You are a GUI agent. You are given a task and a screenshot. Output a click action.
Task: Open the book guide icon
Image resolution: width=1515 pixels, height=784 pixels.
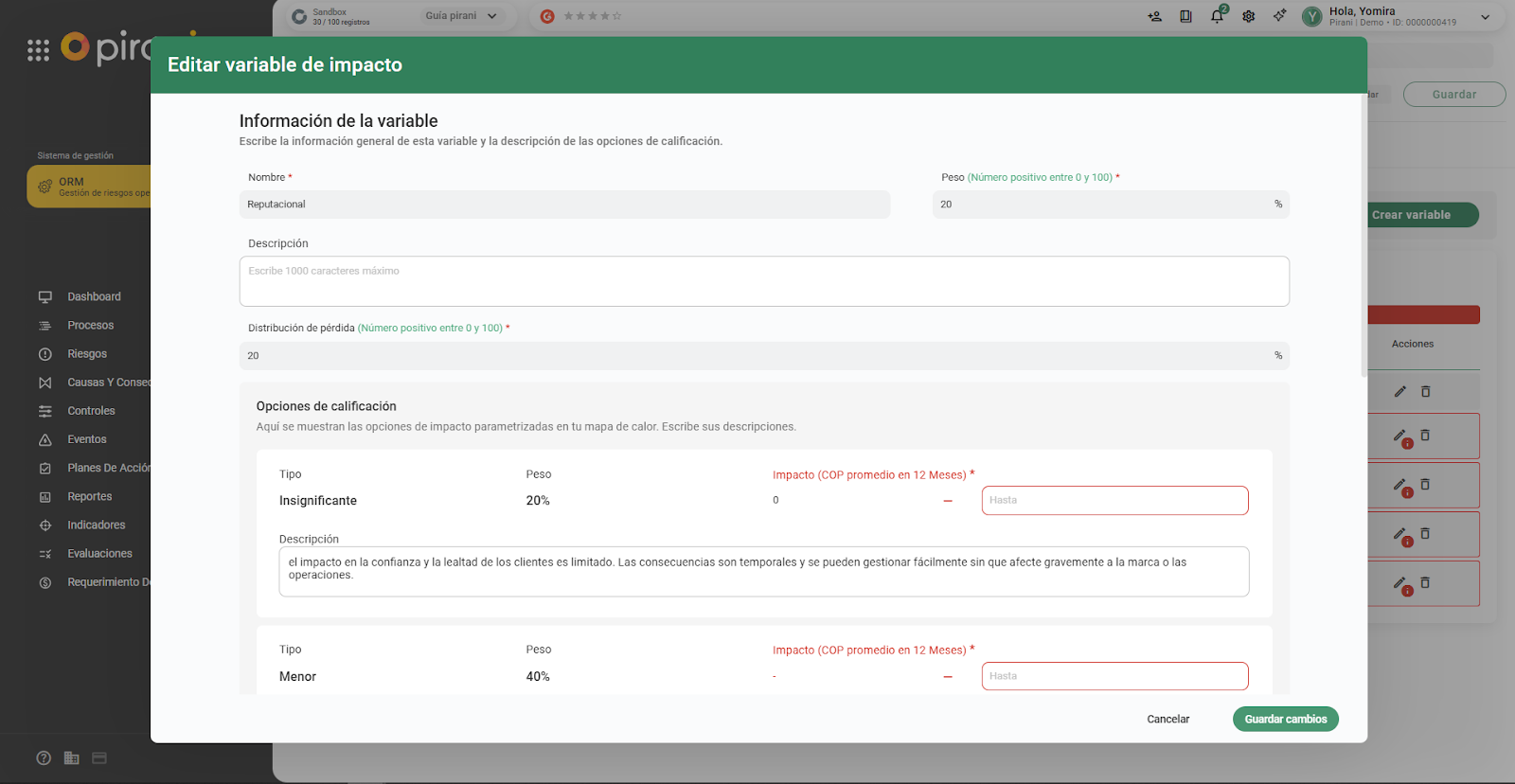tap(1185, 16)
